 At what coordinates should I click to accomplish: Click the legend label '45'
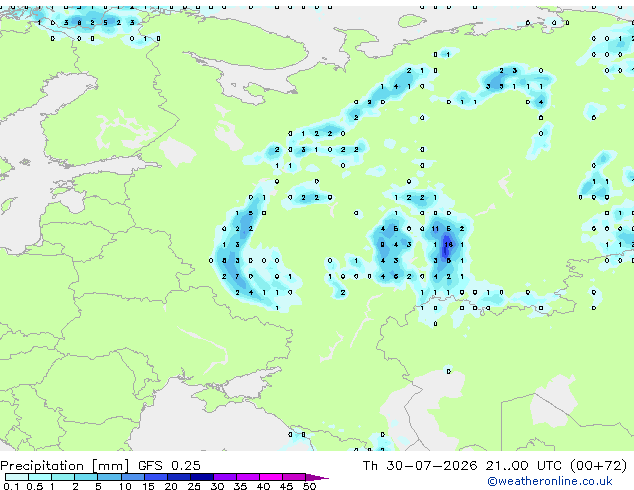[x=286, y=486]
